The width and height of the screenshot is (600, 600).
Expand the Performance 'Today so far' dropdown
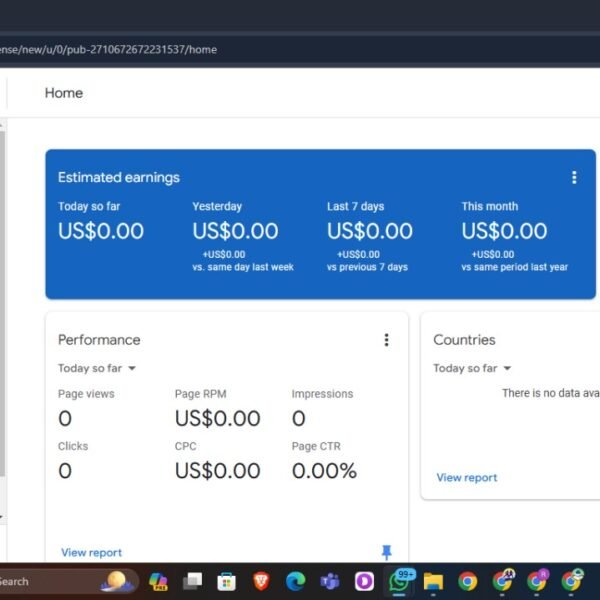point(97,368)
